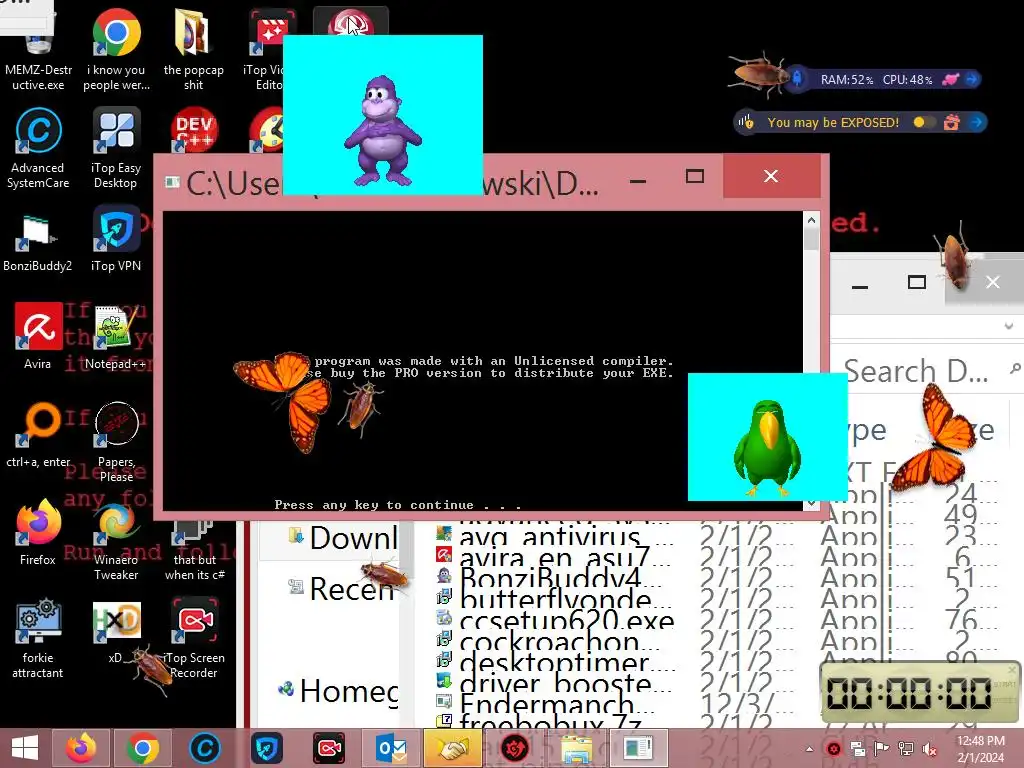Open 'ctrl+a, enter' desktop shortcut
Screen dimensions: 1024x768
38,434
